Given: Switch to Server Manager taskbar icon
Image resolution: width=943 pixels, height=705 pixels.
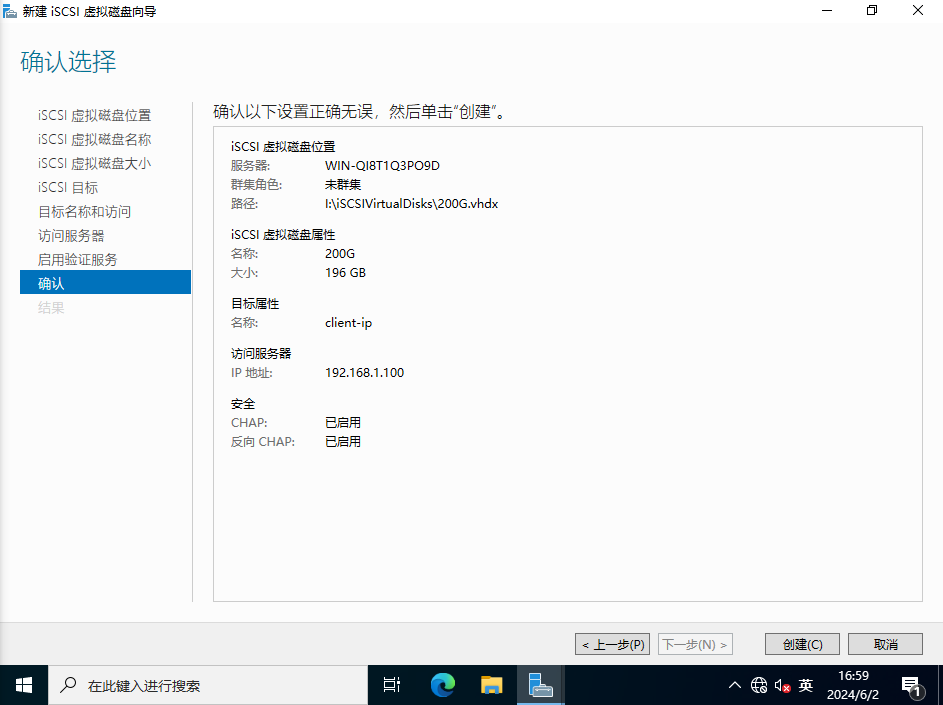Looking at the screenshot, I should [x=540, y=685].
